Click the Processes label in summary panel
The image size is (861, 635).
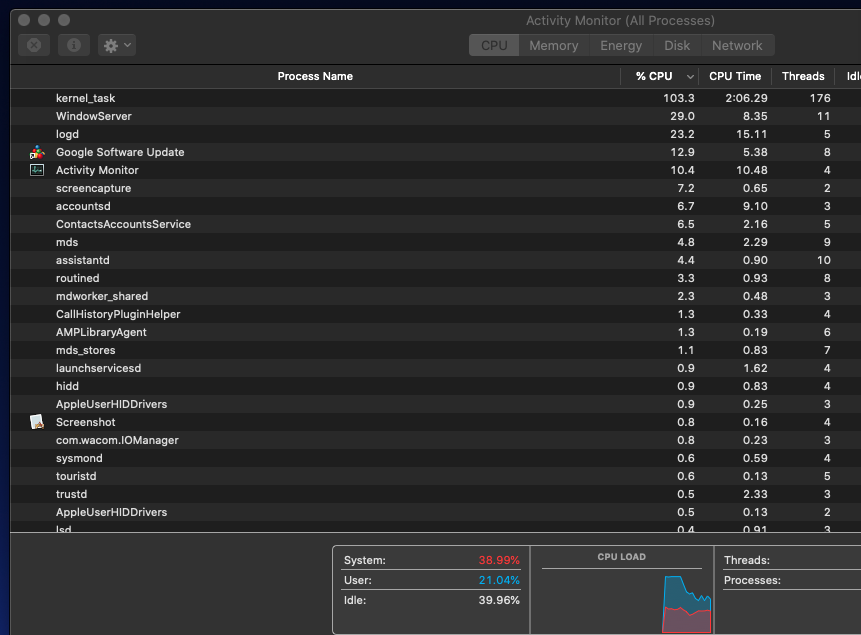point(752,580)
